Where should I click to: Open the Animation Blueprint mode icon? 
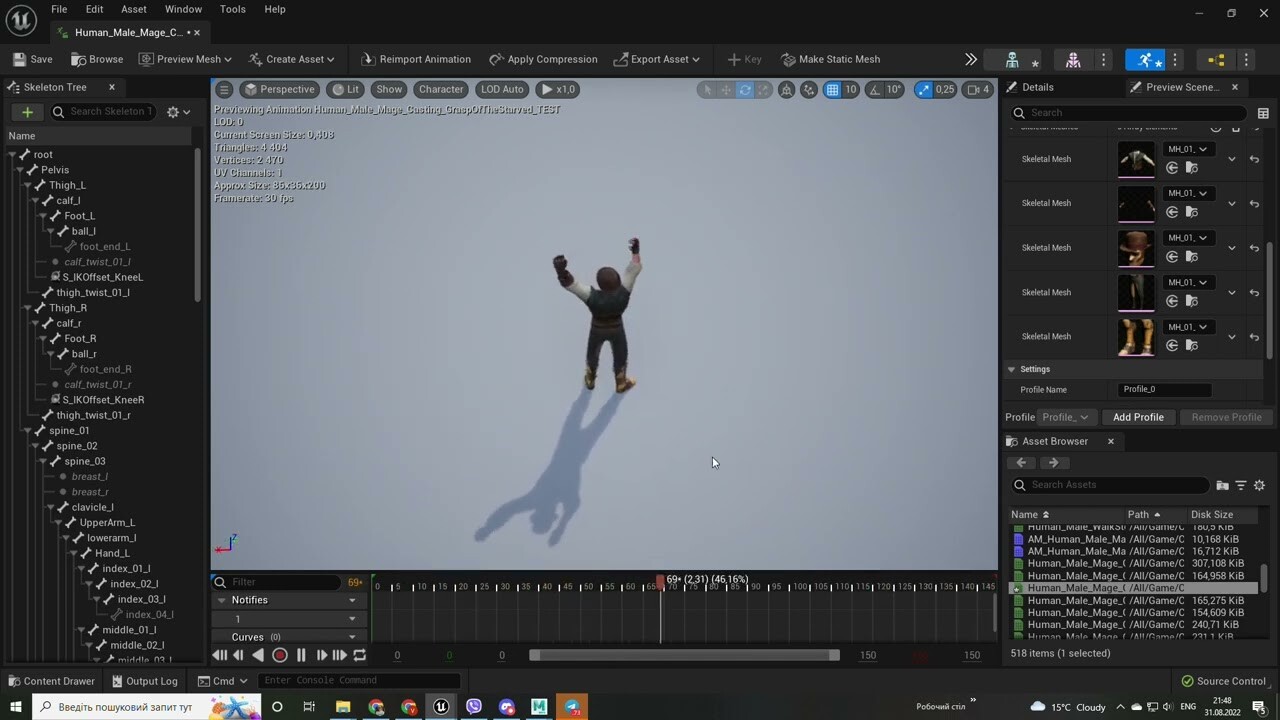coord(1216,60)
